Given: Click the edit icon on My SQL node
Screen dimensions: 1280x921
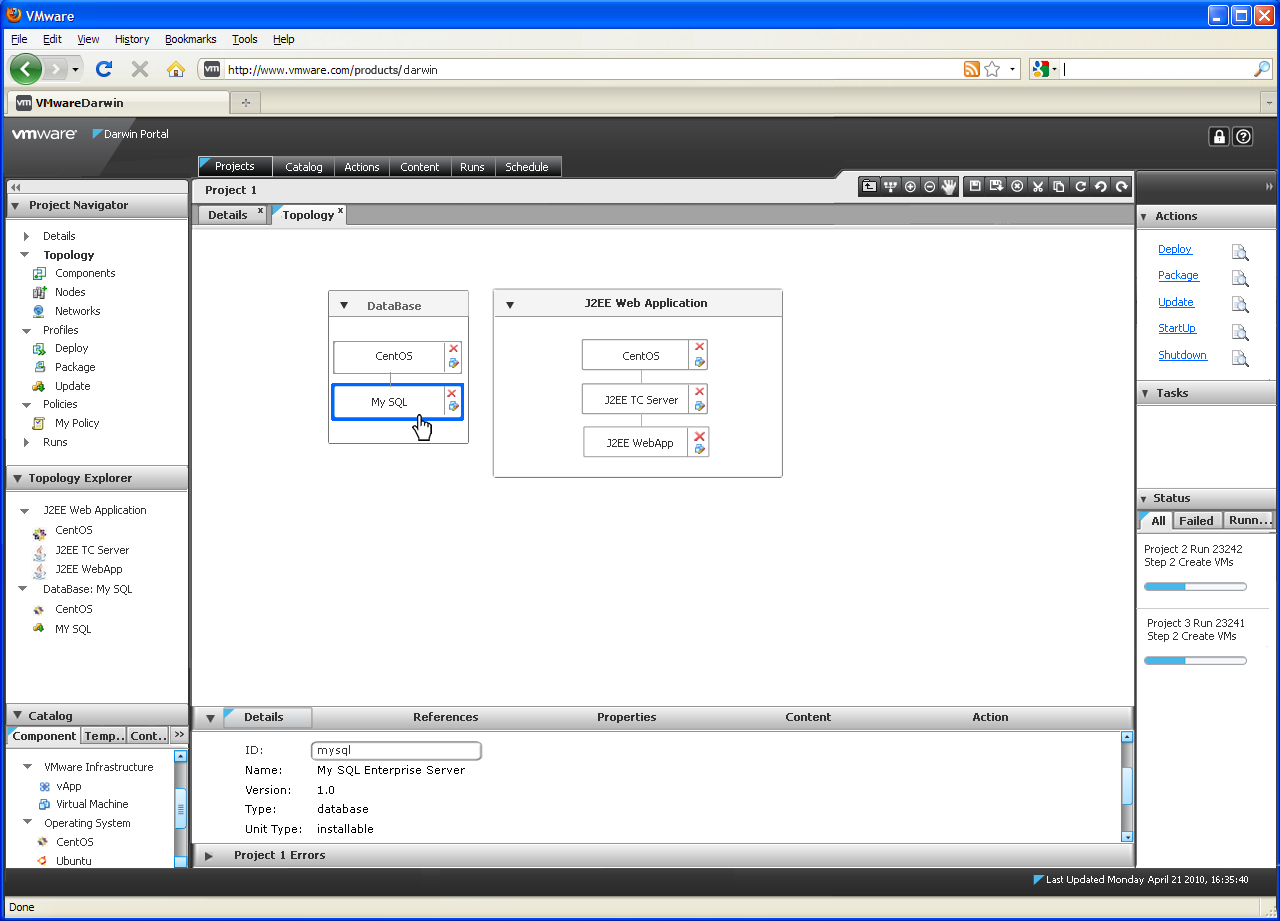Looking at the screenshot, I should [x=453, y=406].
